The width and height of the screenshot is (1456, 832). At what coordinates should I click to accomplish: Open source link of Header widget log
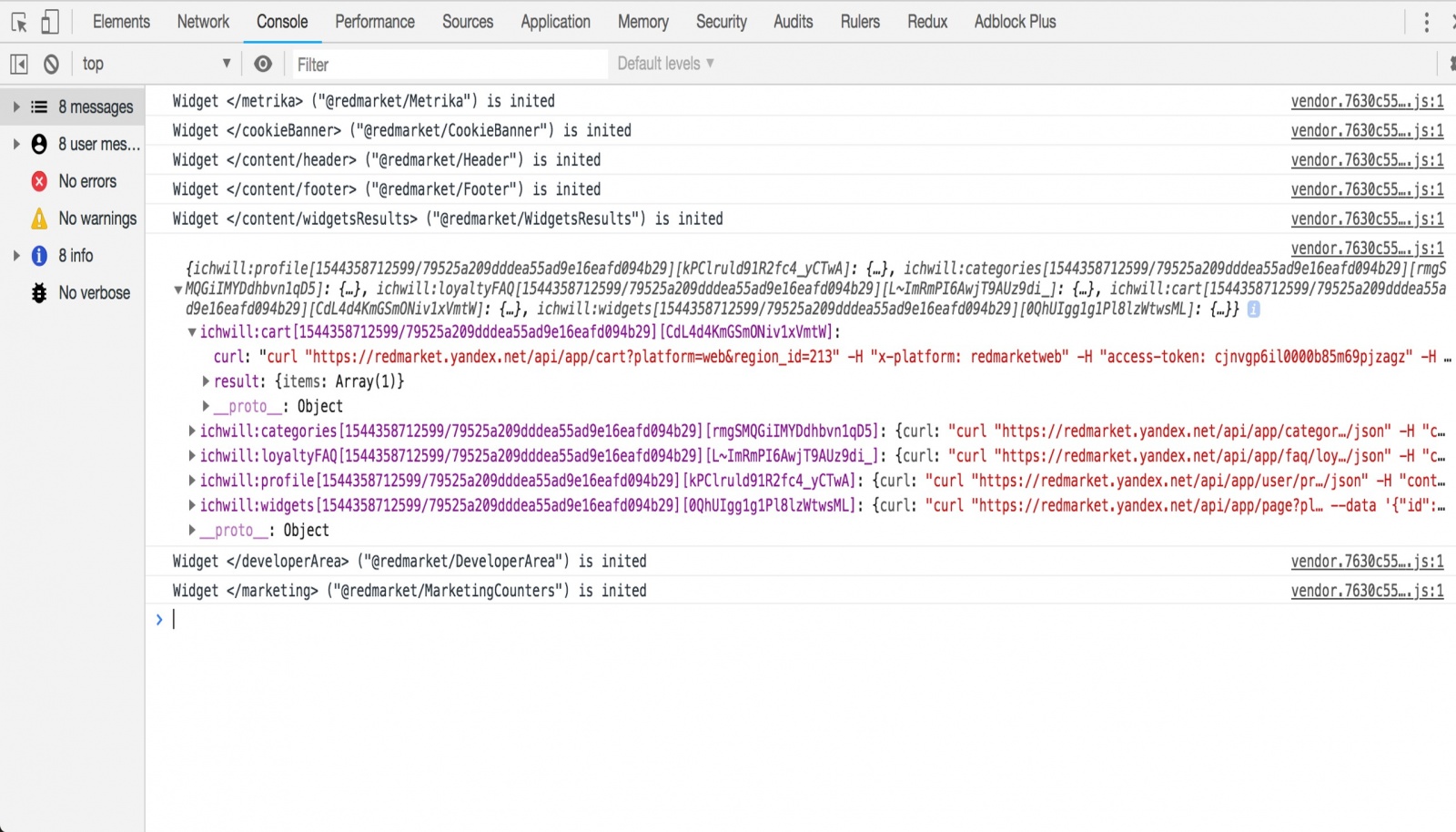(1367, 160)
